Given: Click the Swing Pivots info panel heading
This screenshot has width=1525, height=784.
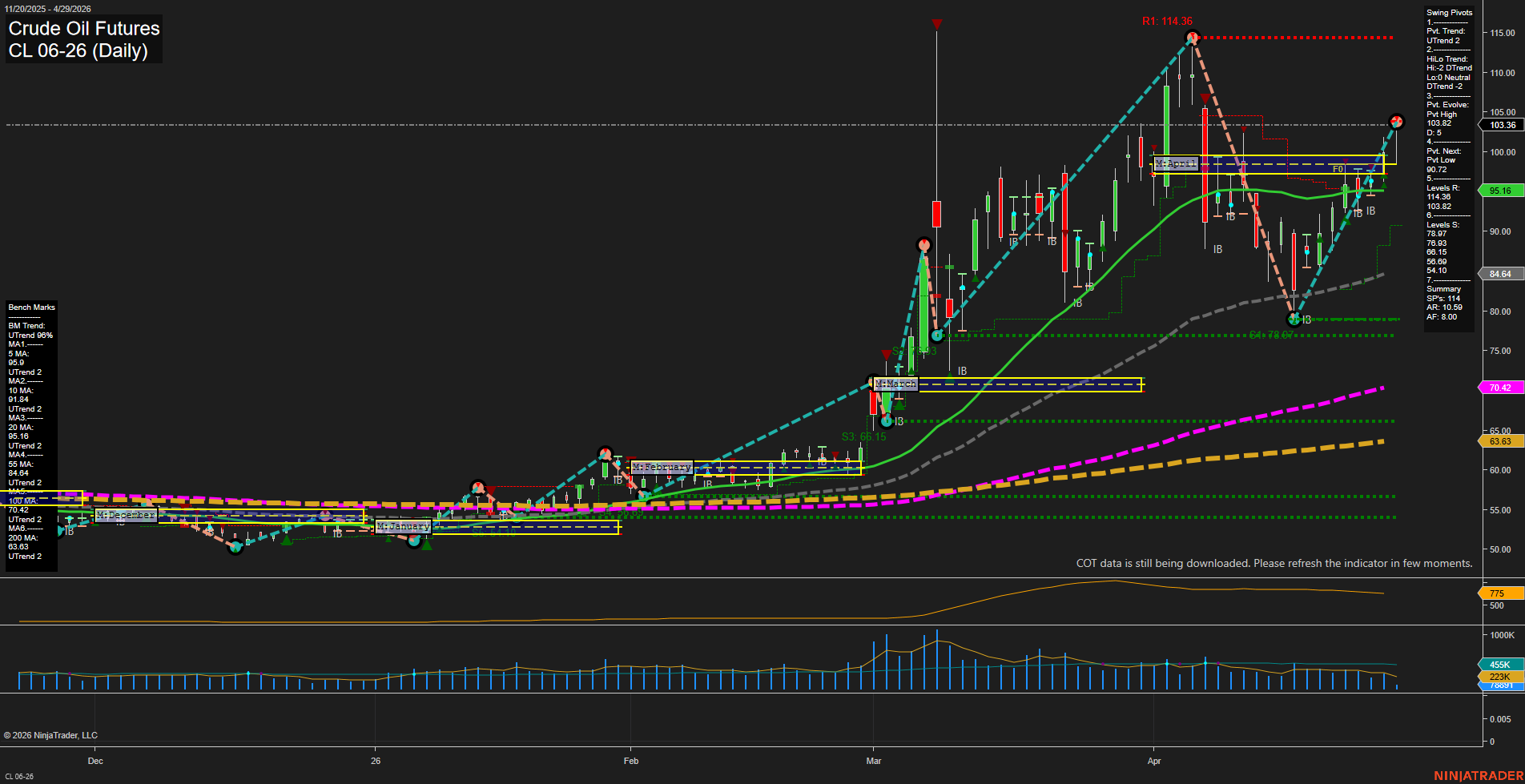Looking at the screenshot, I should [1449, 13].
